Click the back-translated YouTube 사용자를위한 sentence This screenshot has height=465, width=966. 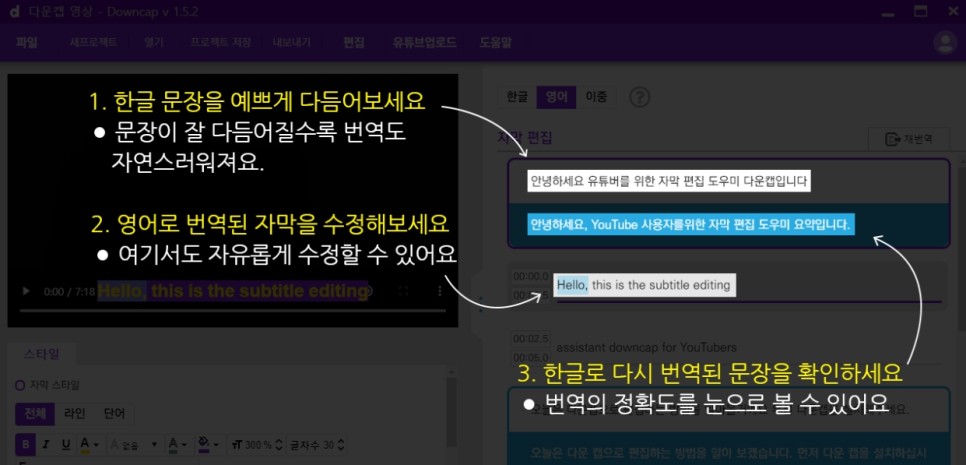pyautogui.click(x=691, y=224)
